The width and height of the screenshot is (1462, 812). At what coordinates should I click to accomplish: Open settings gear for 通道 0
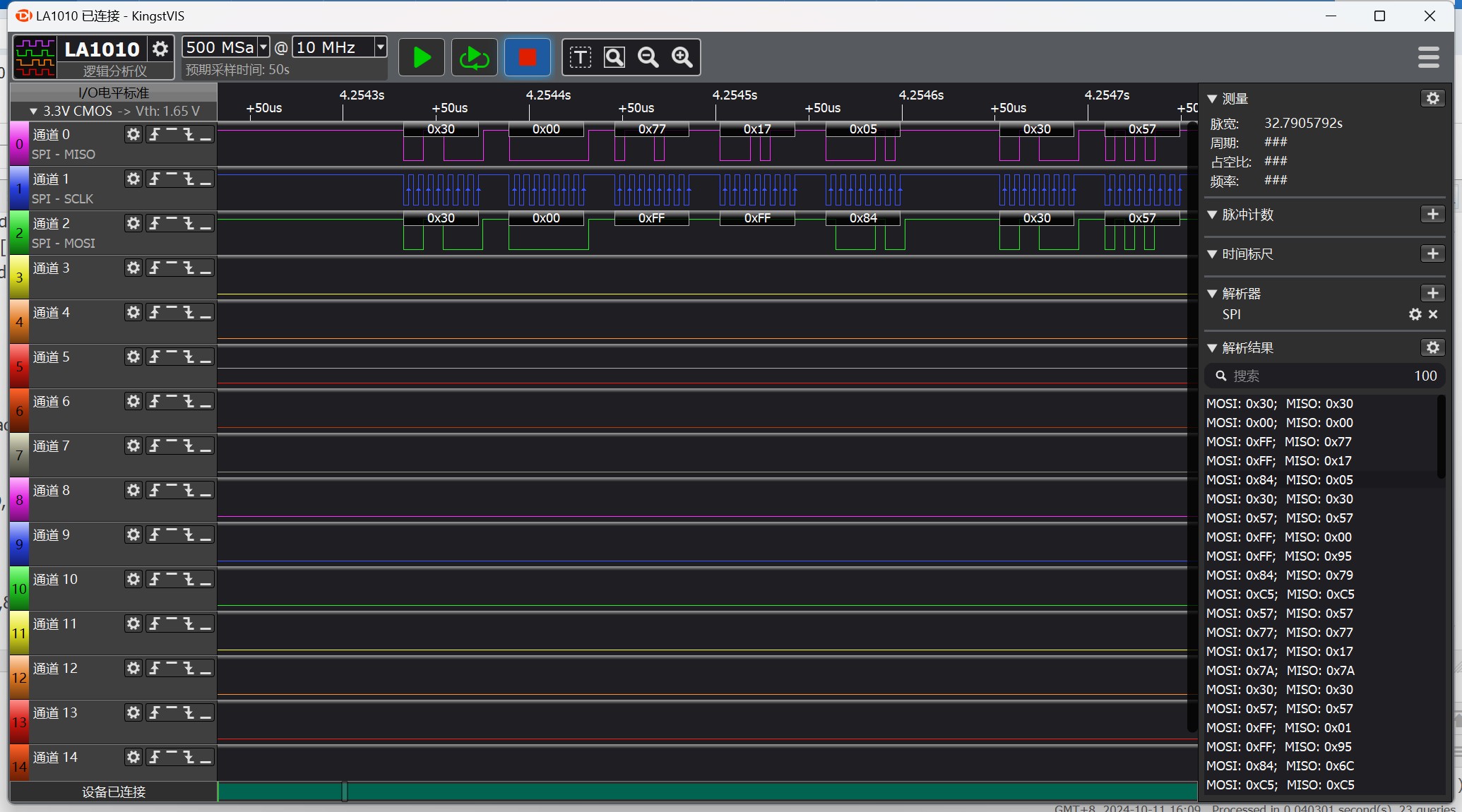tap(133, 134)
